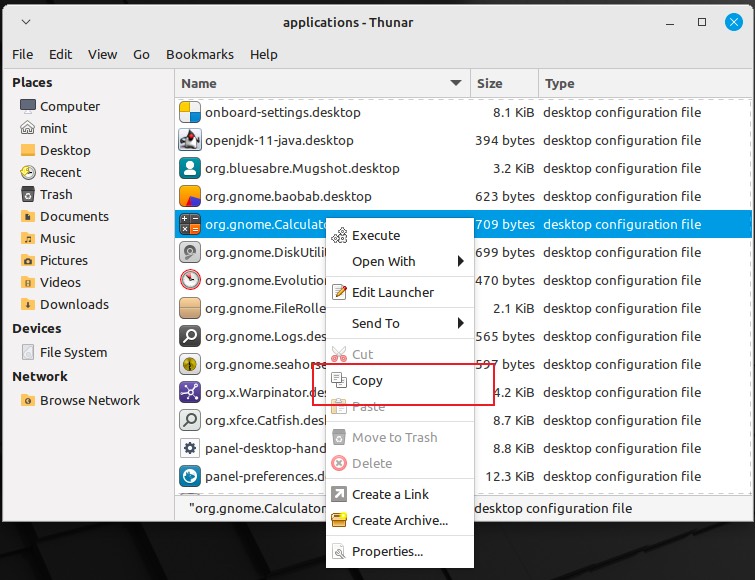Select Create Archive... menu entry

coord(400,520)
